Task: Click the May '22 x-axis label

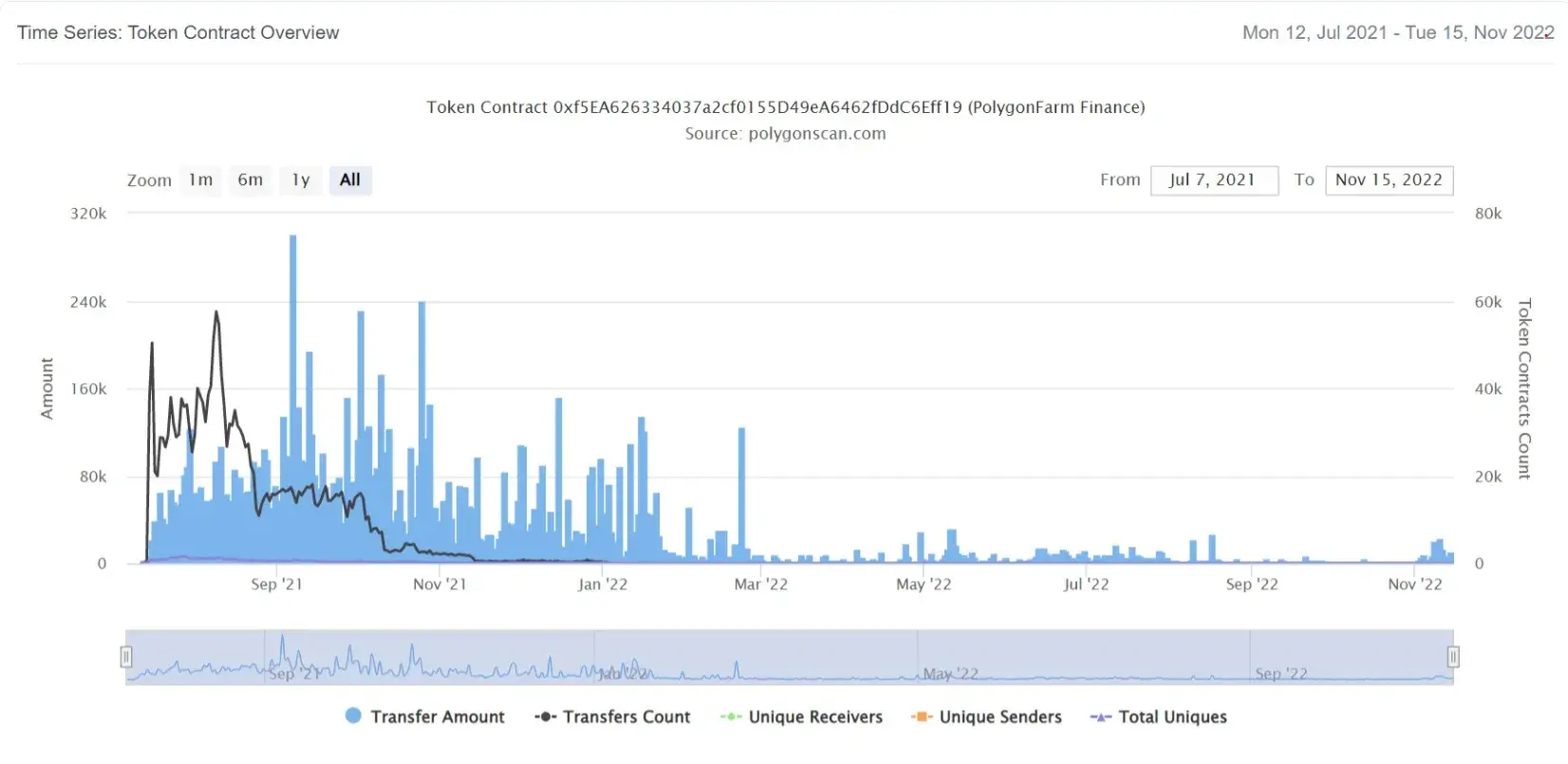Action: pyautogui.click(x=924, y=584)
